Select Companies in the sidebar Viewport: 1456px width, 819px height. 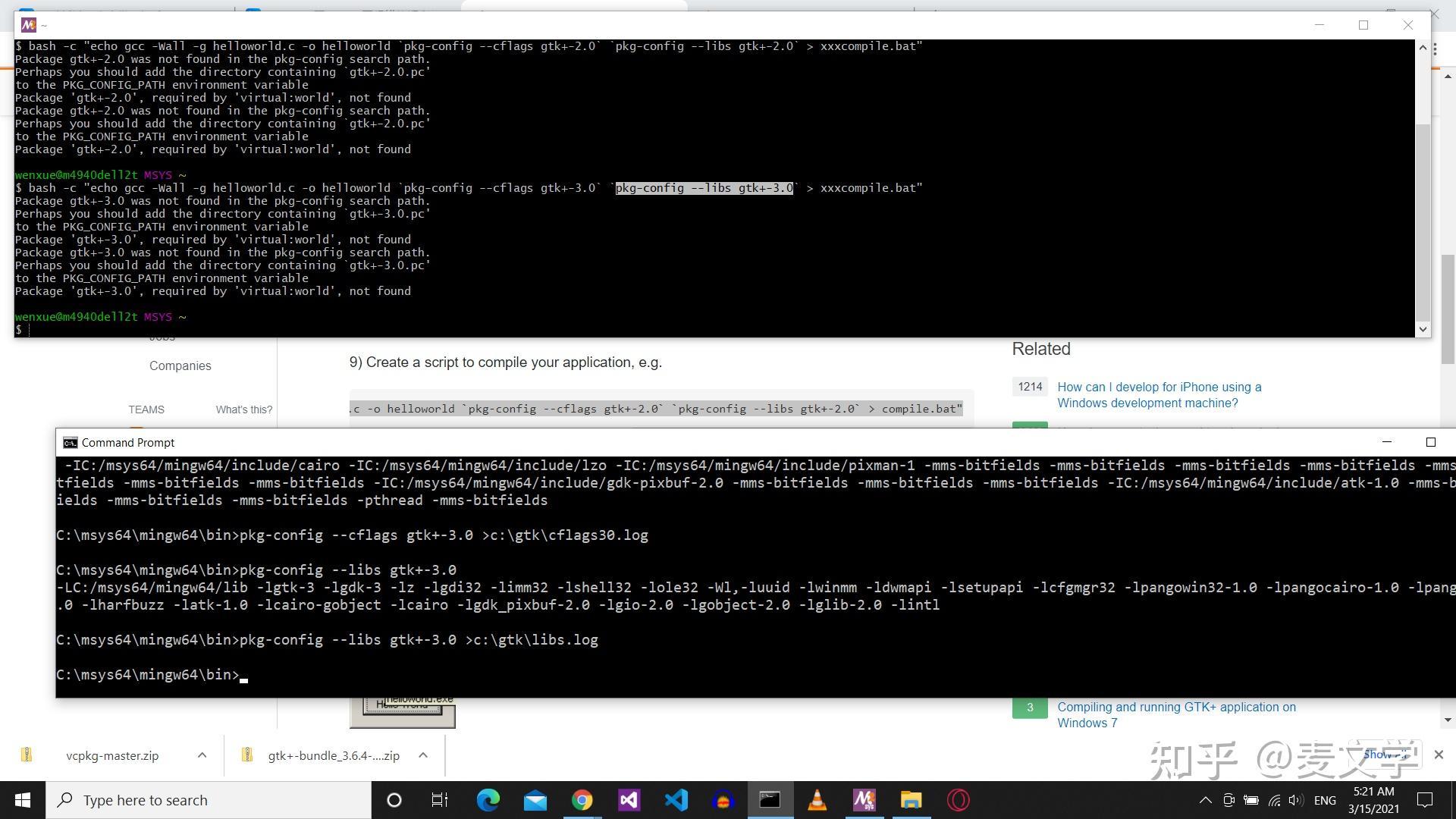click(180, 365)
